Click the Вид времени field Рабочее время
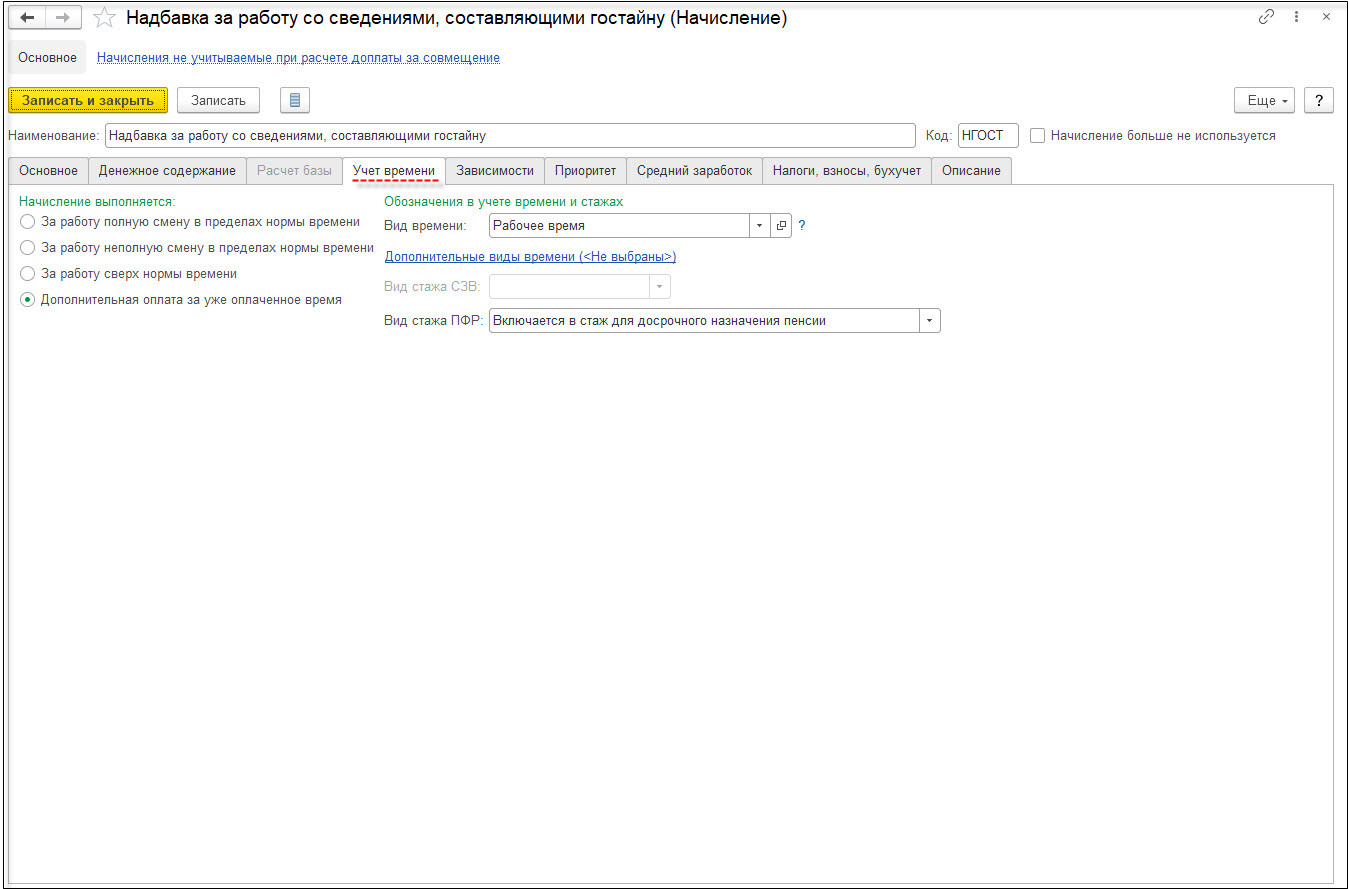 (x=619, y=226)
